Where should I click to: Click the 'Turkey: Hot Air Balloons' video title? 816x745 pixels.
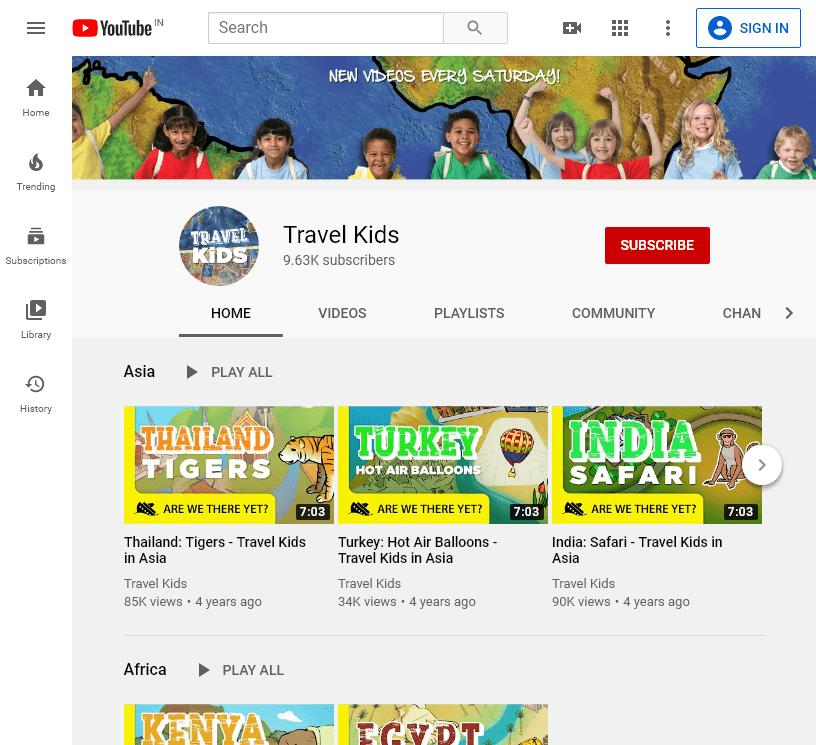418,550
